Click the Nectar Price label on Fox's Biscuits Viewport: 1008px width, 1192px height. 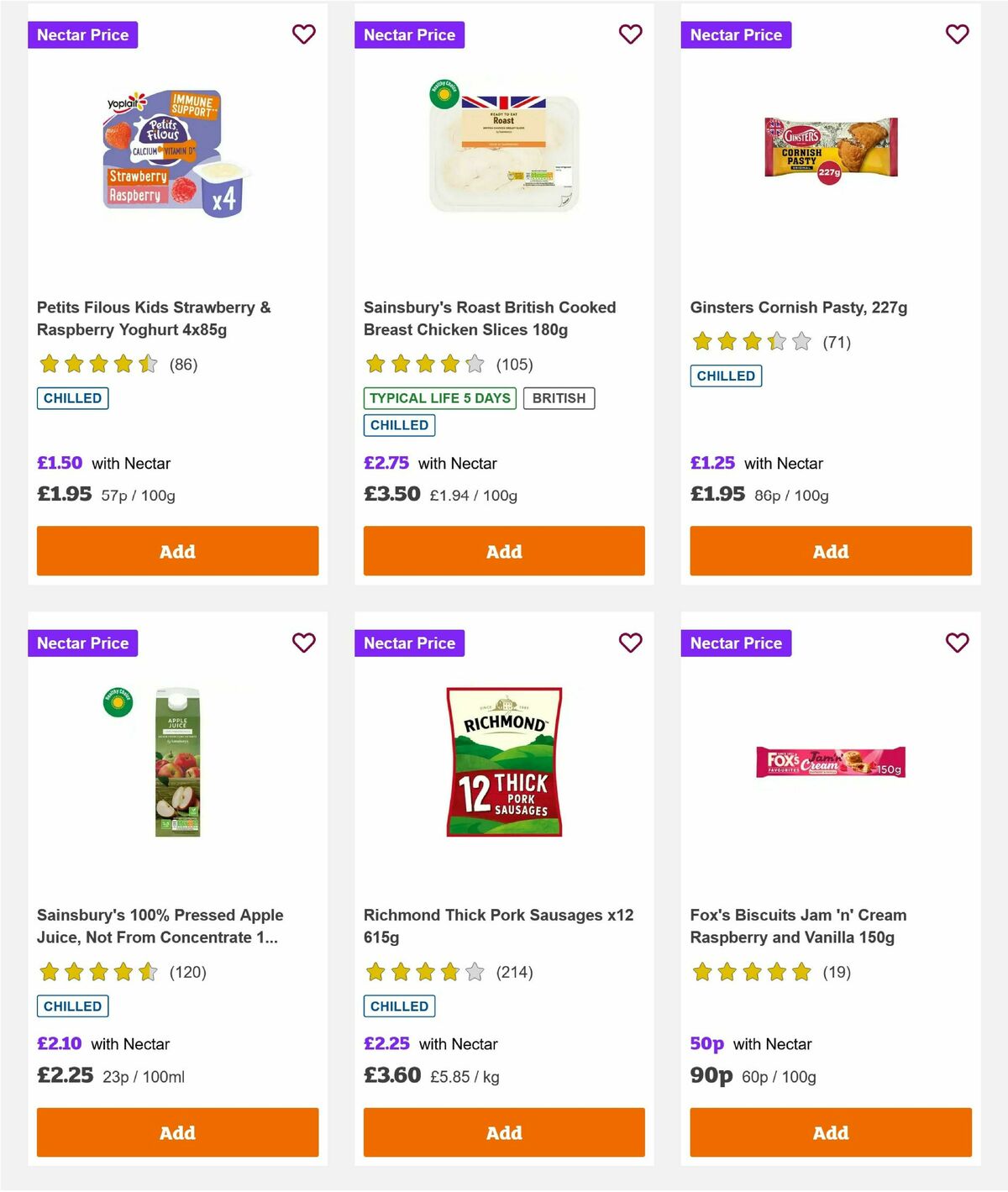pyautogui.click(x=736, y=643)
